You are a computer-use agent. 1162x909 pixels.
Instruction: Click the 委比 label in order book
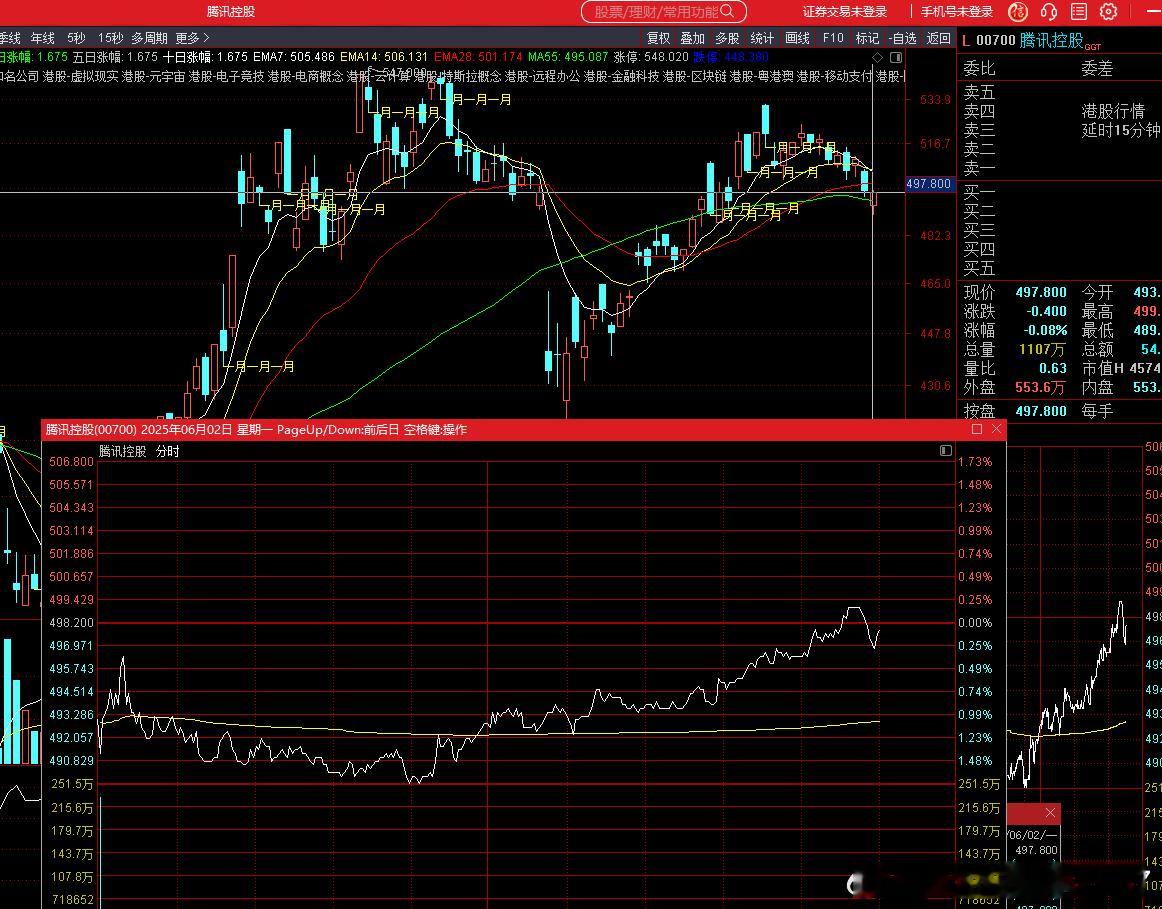coord(979,69)
